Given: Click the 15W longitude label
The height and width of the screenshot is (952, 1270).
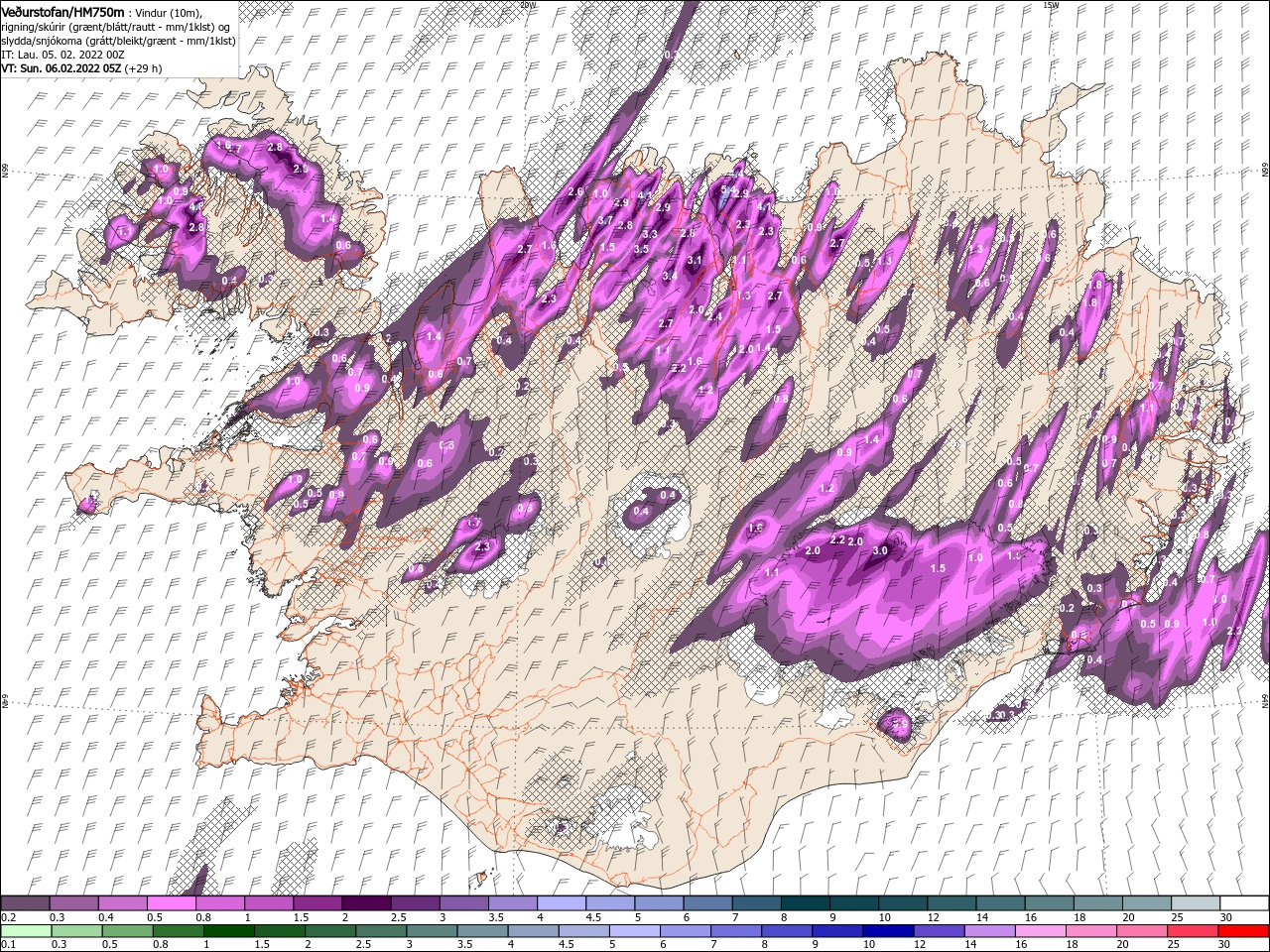Looking at the screenshot, I should pyautogui.click(x=1051, y=4).
